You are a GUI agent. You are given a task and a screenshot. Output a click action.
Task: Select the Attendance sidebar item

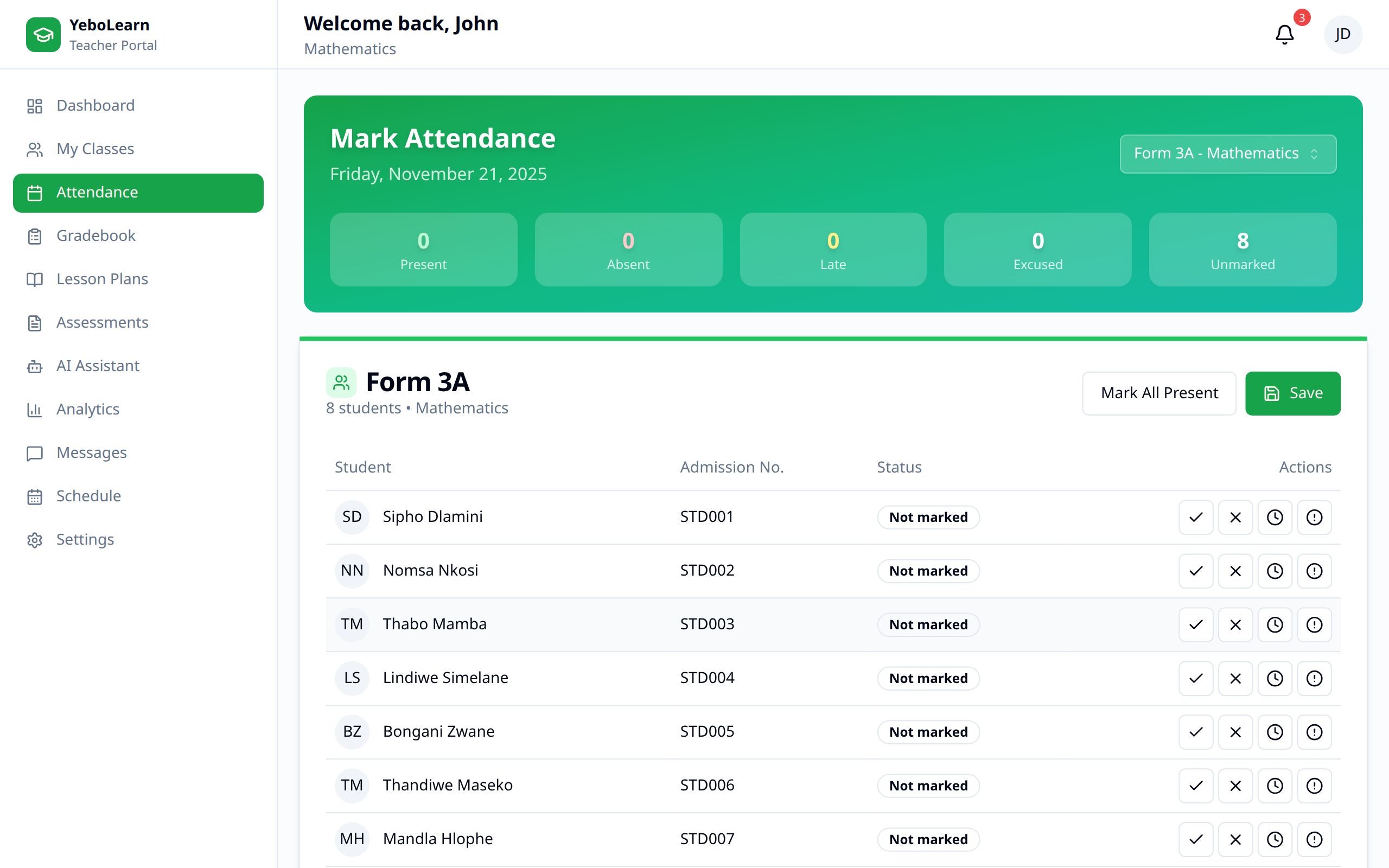coord(138,192)
